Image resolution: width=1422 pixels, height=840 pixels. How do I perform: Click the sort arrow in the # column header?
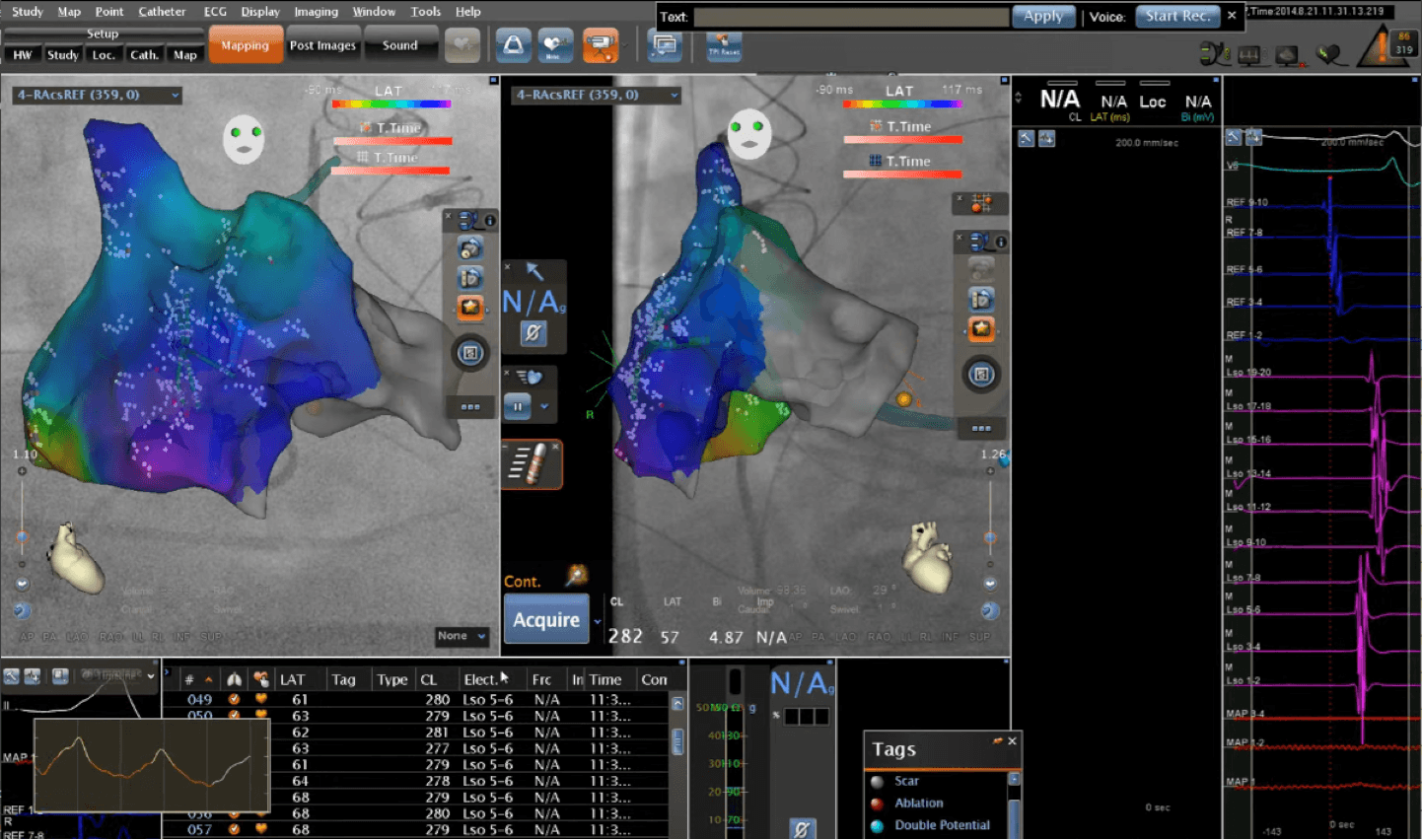208,679
